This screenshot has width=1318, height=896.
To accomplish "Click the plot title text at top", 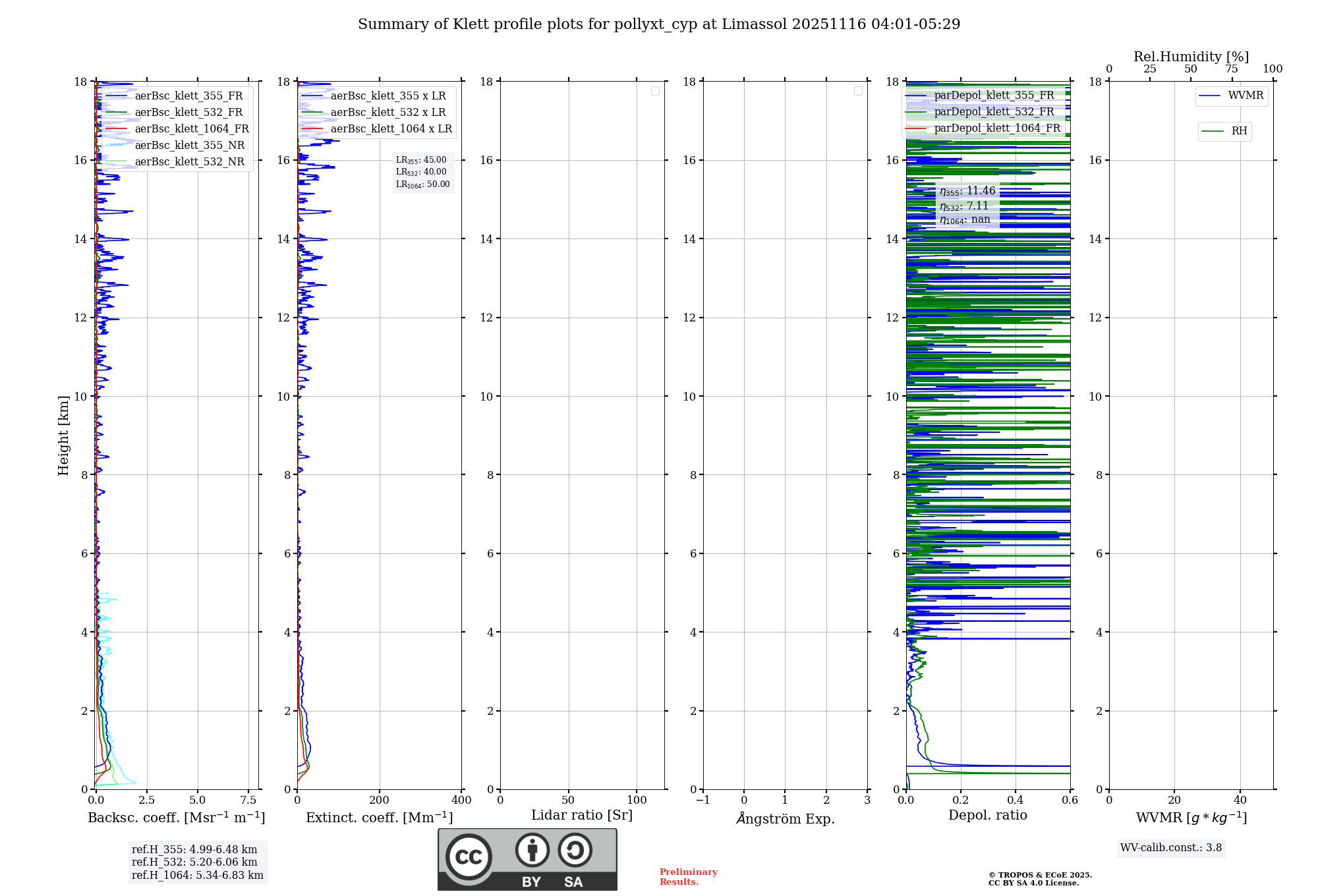I will pyautogui.click(x=659, y=24).
